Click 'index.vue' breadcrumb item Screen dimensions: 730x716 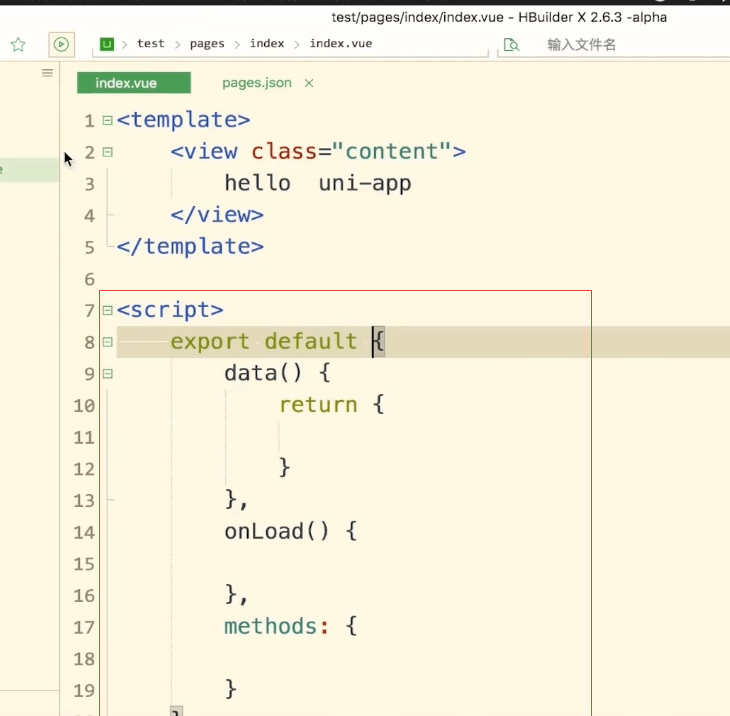tap(341, 44)
